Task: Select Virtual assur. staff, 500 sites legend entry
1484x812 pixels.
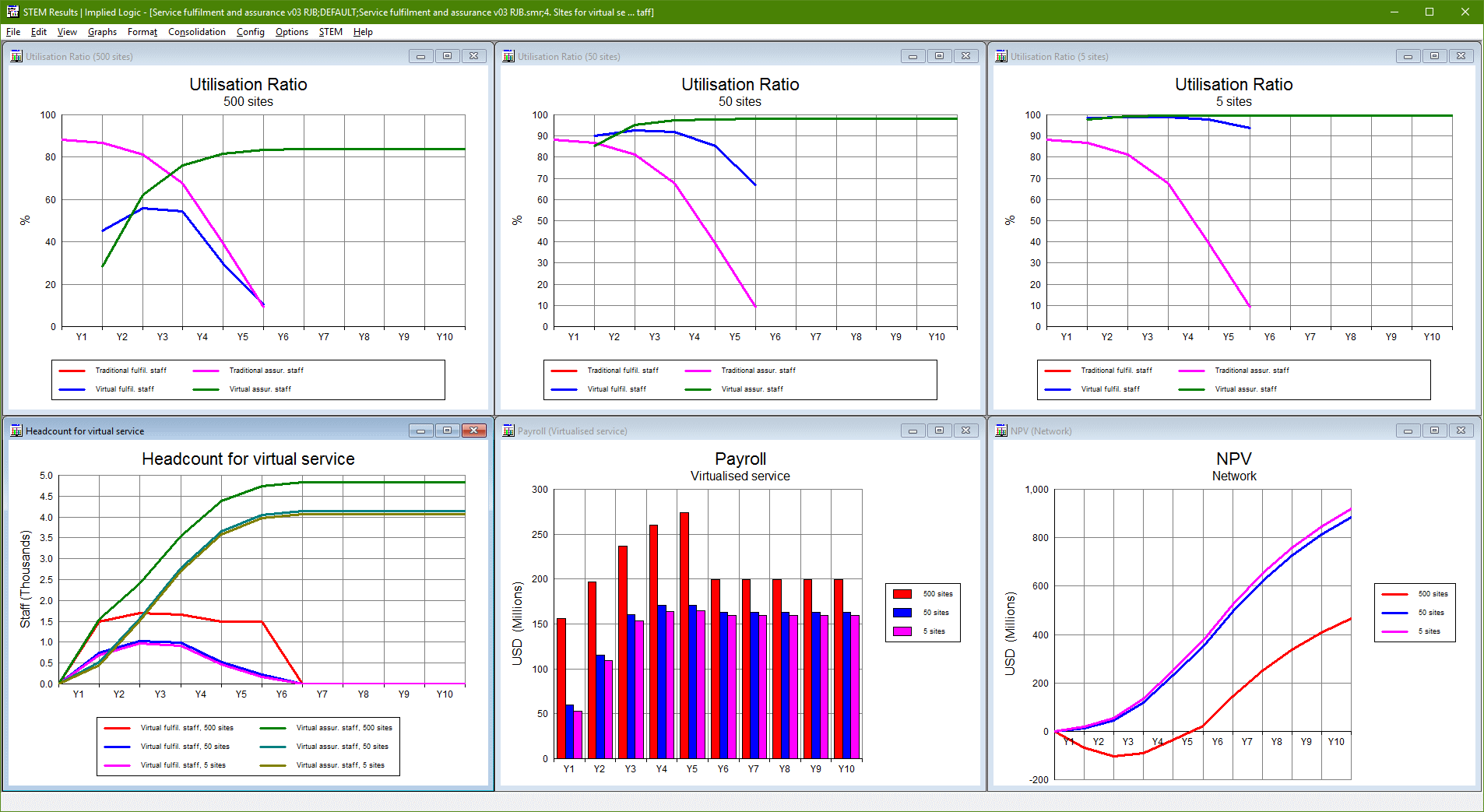Action: [x=343, y=728]
